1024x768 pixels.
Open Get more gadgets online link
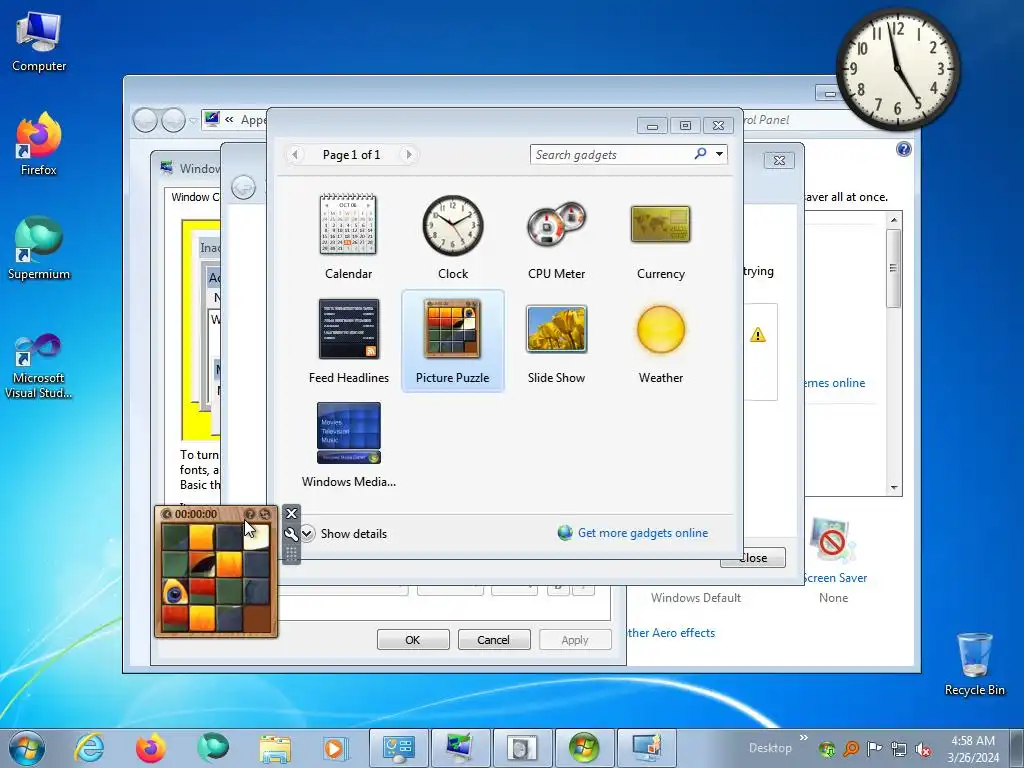tap(643, 533)
